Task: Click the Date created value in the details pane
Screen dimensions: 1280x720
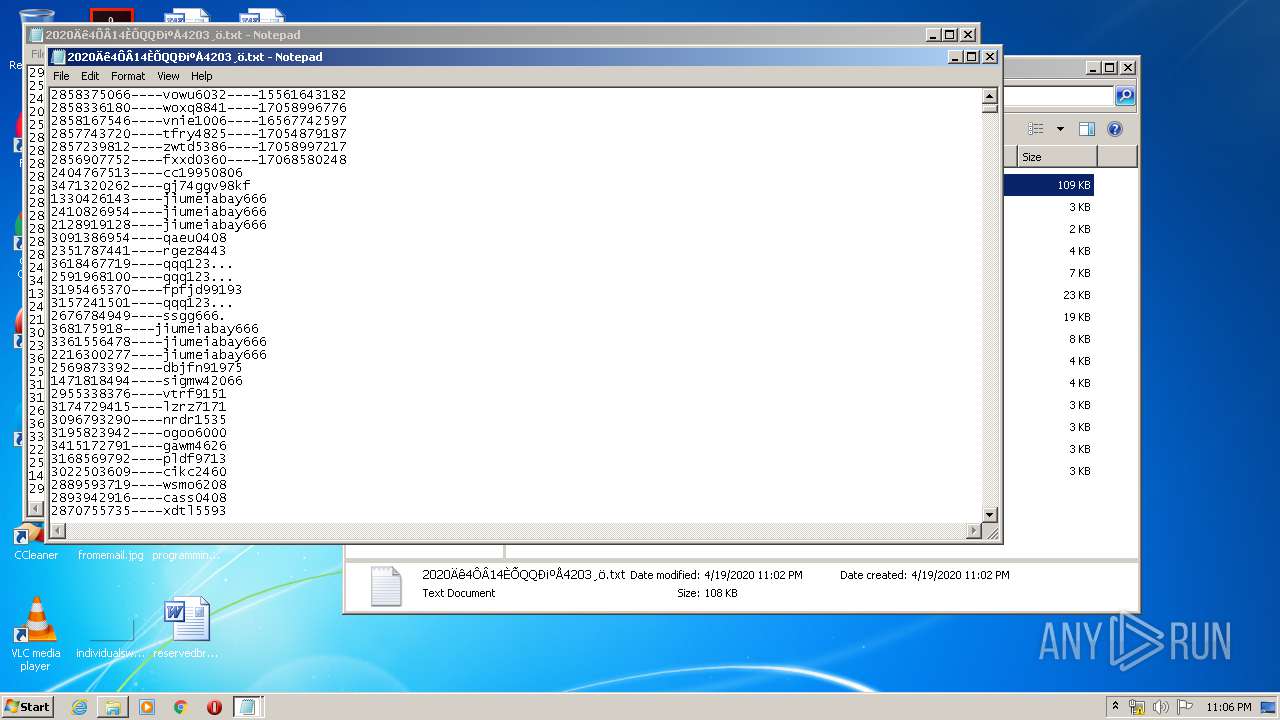Action: pos(959,575)
